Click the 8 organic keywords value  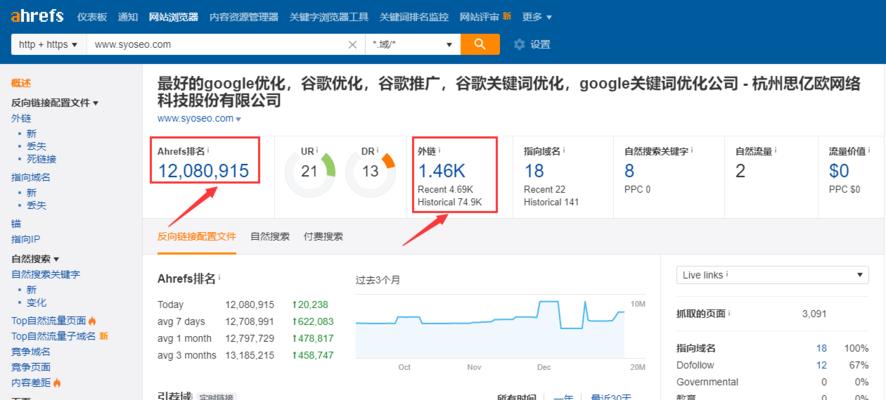(x=629, y=170)
